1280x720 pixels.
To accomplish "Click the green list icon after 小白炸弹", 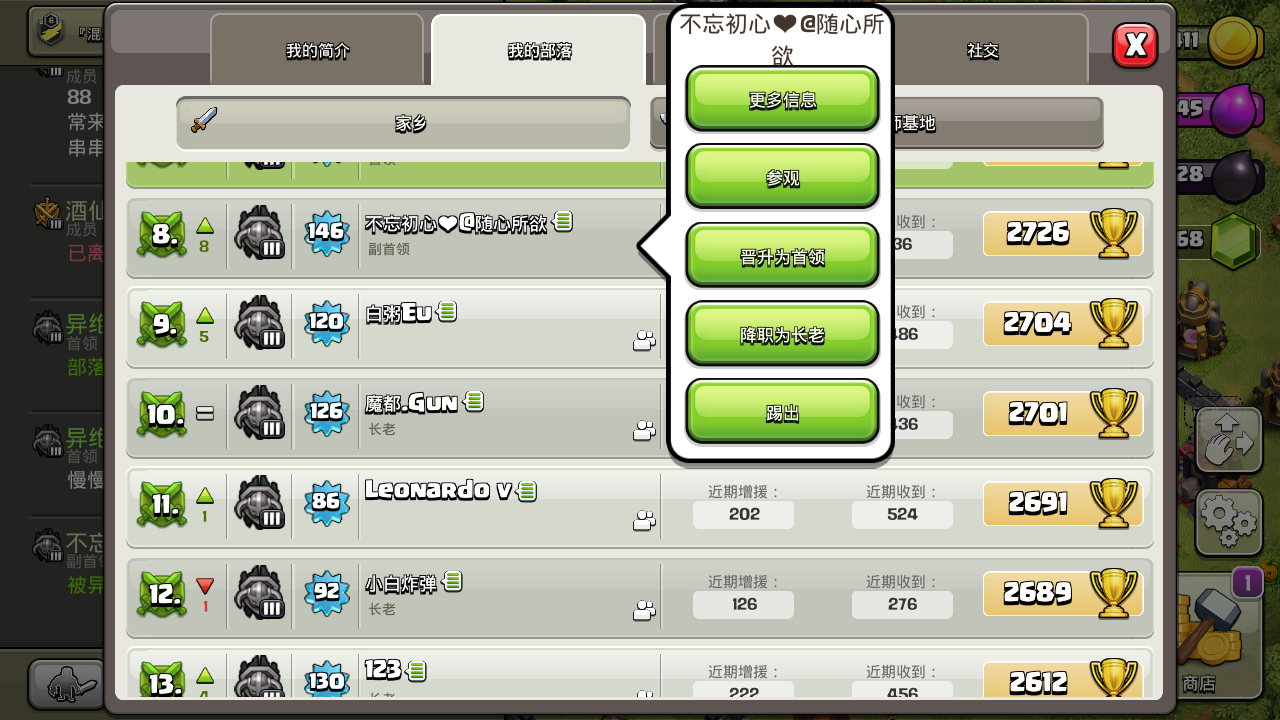I will pyautogui.click(x=453, y=580).
